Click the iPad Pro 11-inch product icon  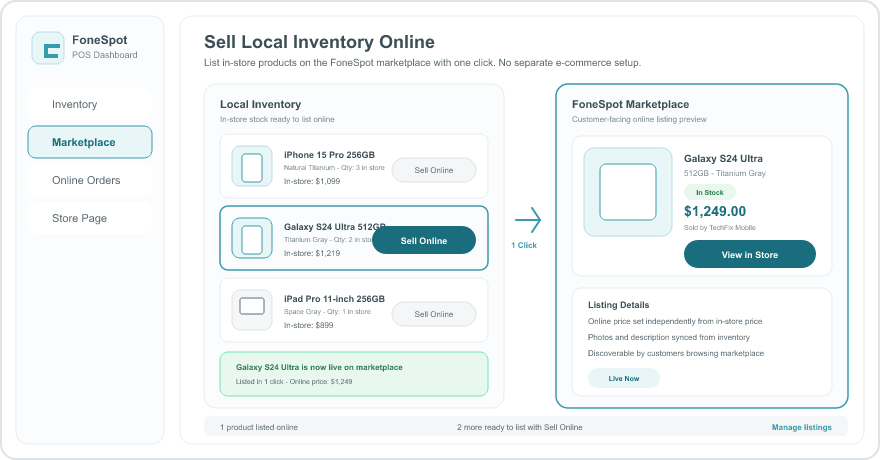(x=252, y=310)
